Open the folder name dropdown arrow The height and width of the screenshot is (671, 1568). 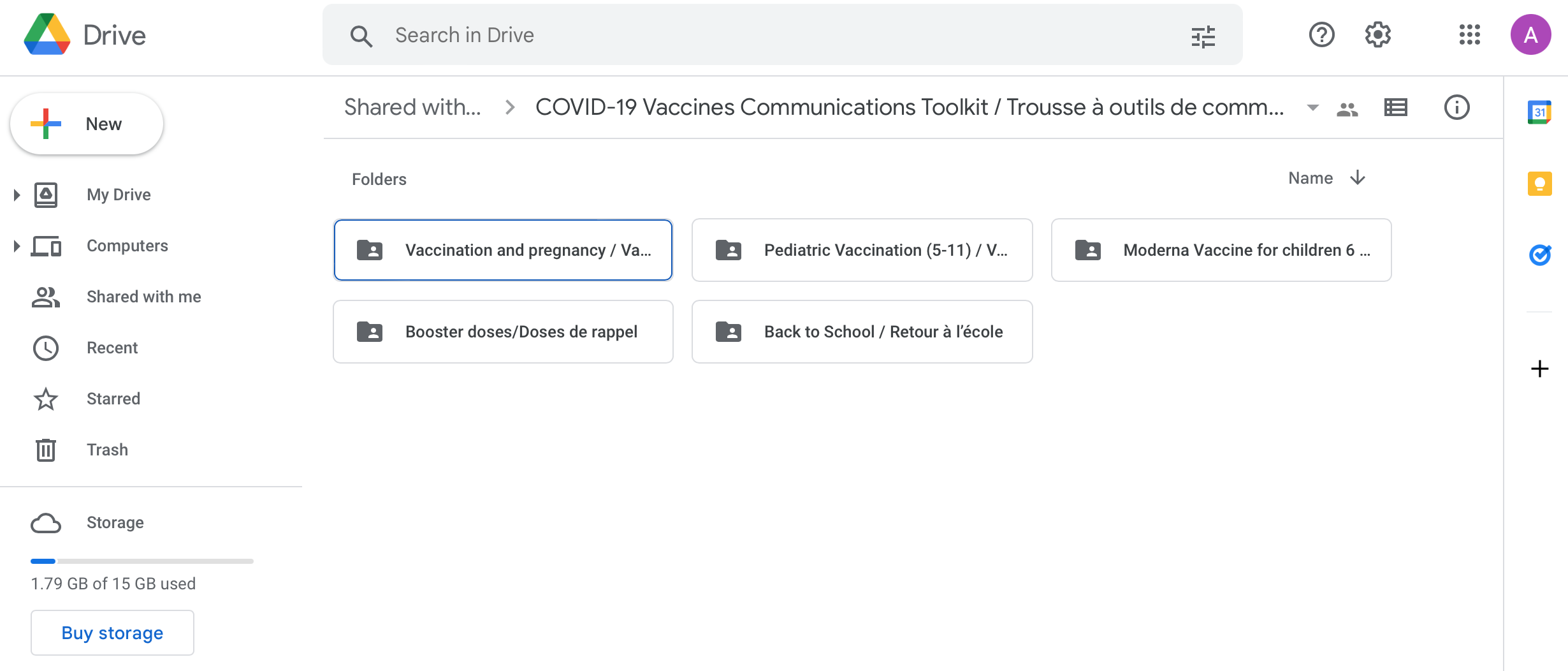[x=1312, y=107]
